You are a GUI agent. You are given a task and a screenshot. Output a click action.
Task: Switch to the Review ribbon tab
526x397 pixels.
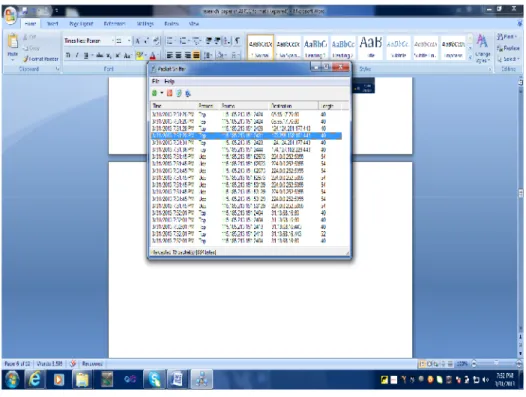[171, 24]
